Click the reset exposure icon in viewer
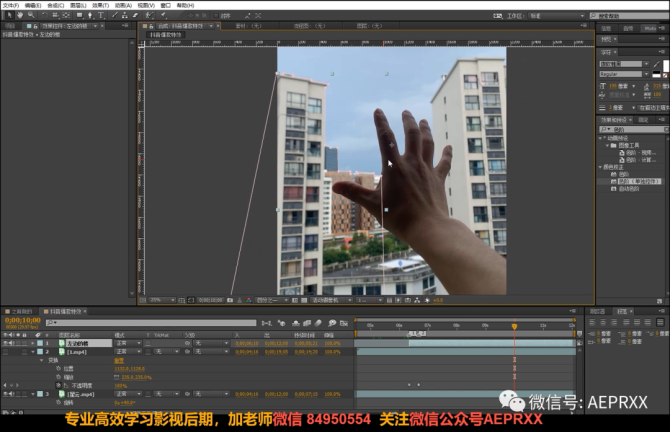The image size is (670, 432). pyautogui.click(x=426, y=300)
